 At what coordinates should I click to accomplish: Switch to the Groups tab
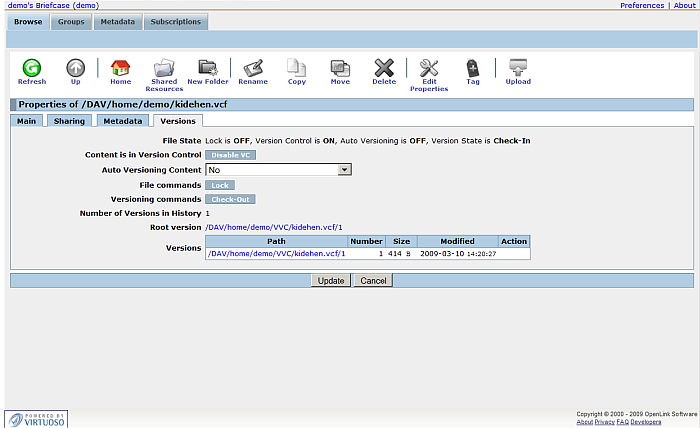tap(71, 21)
